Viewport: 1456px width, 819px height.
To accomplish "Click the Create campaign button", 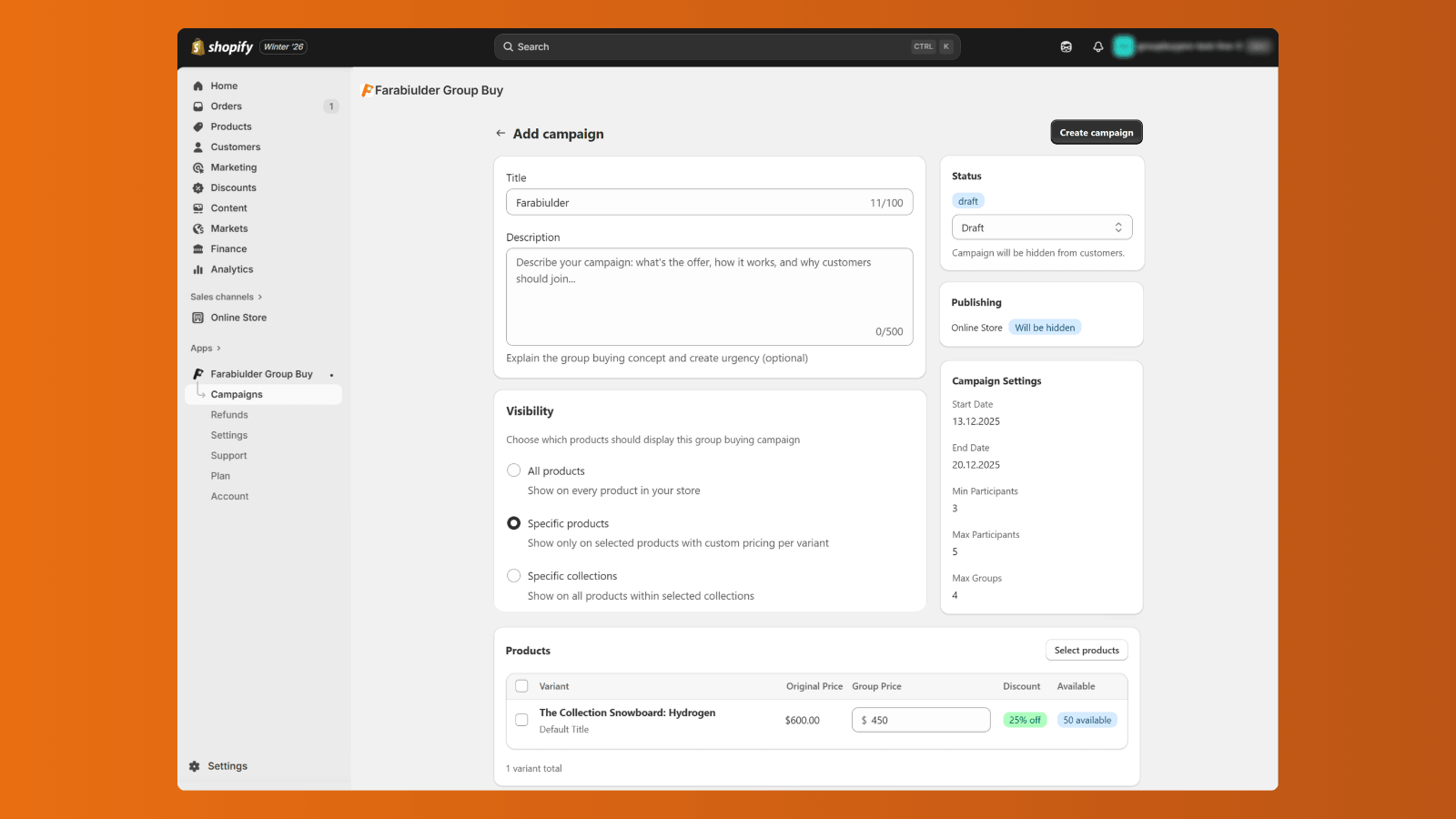I will (x=1096, y=133).
